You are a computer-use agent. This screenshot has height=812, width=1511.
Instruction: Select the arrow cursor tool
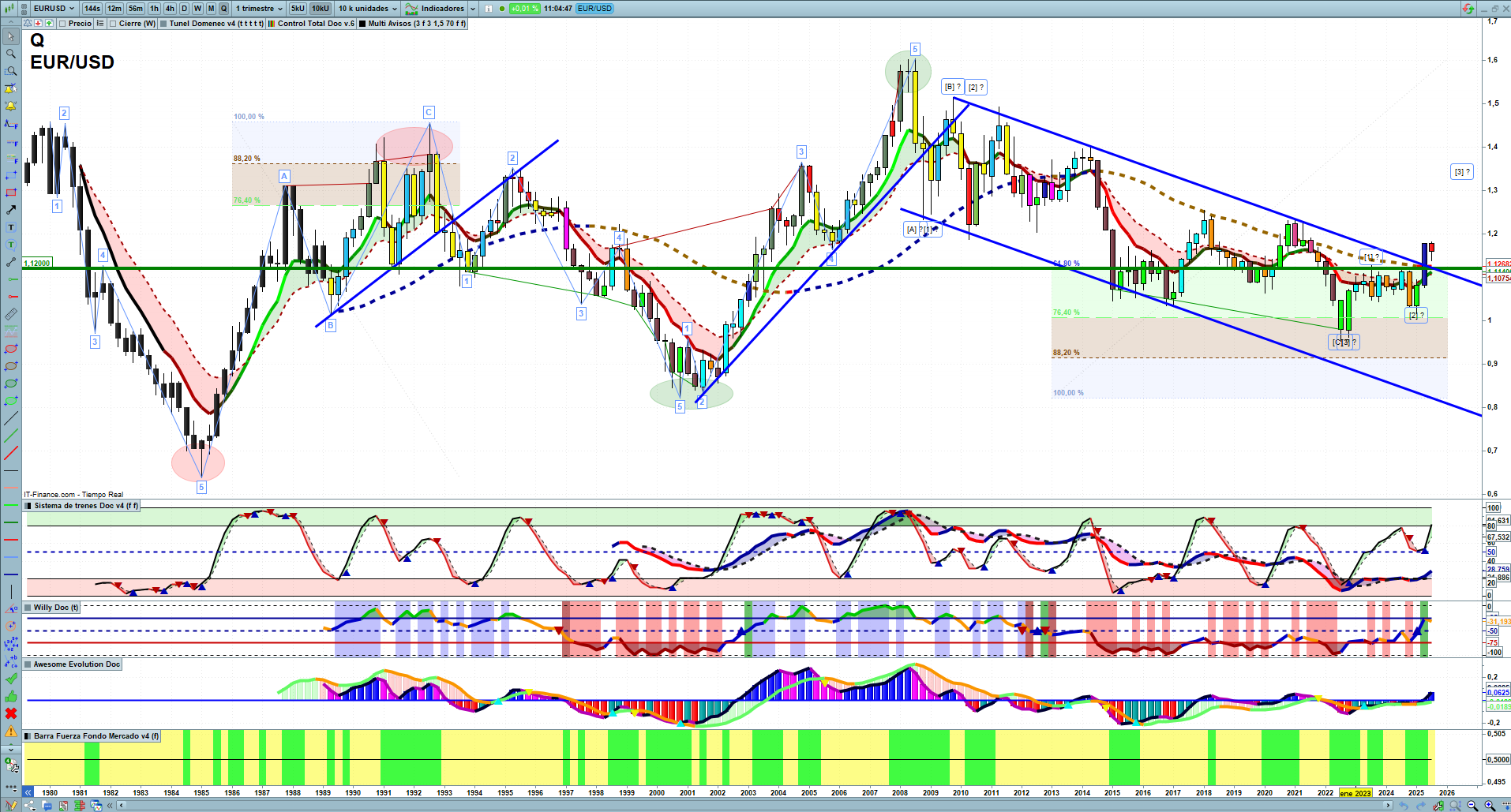click(11, 36)
